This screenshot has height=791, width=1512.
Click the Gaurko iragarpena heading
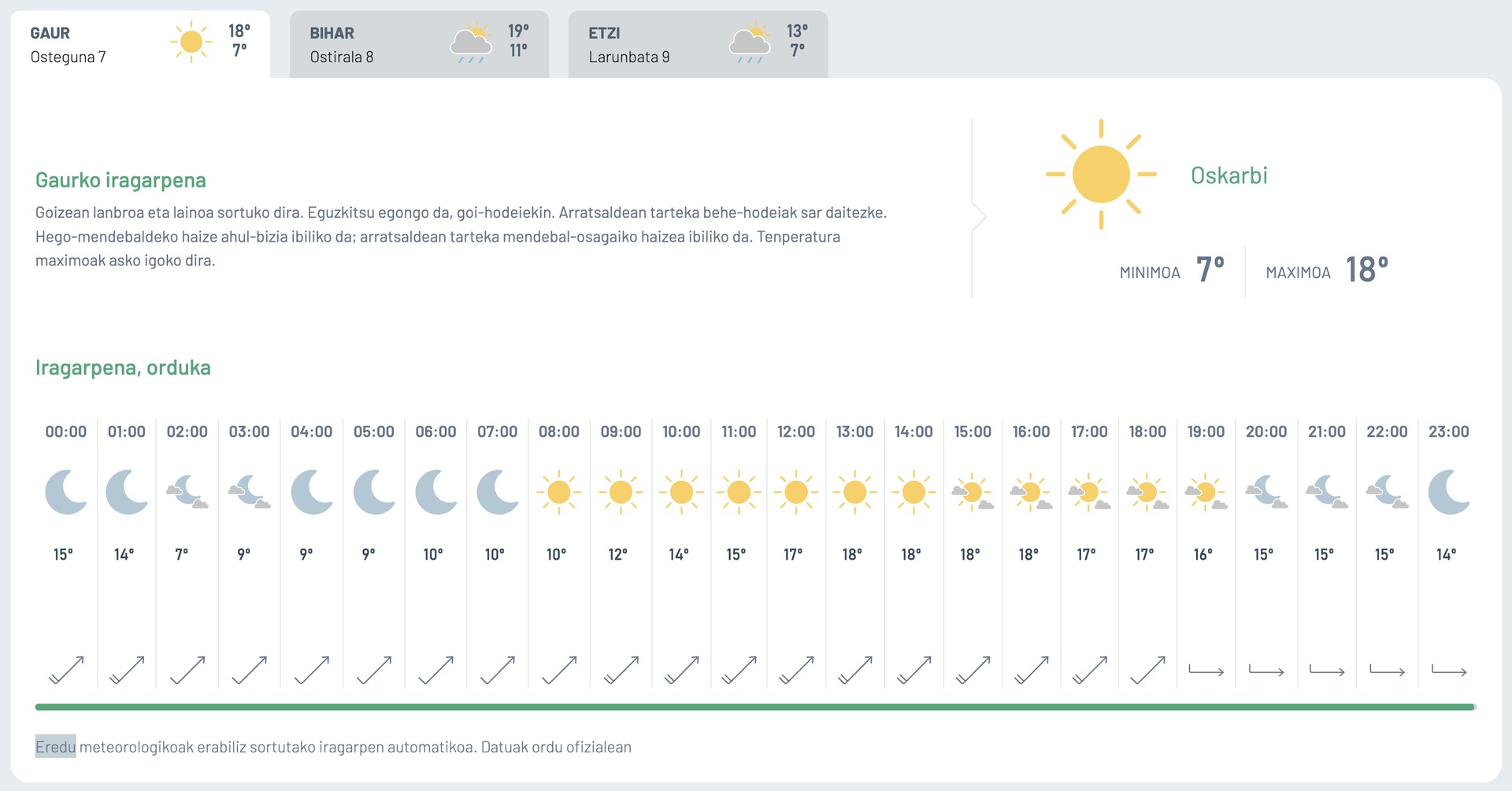(x=120, y=180)
